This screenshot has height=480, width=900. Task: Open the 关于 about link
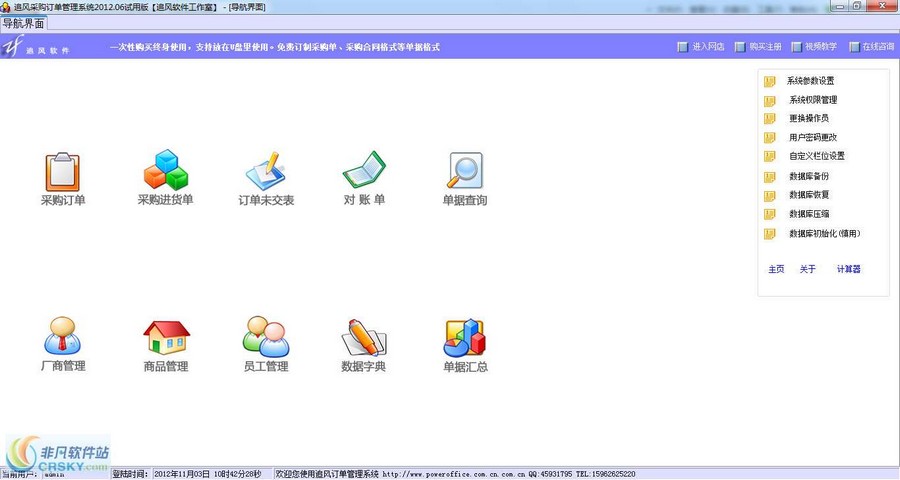tap(808, 269)
